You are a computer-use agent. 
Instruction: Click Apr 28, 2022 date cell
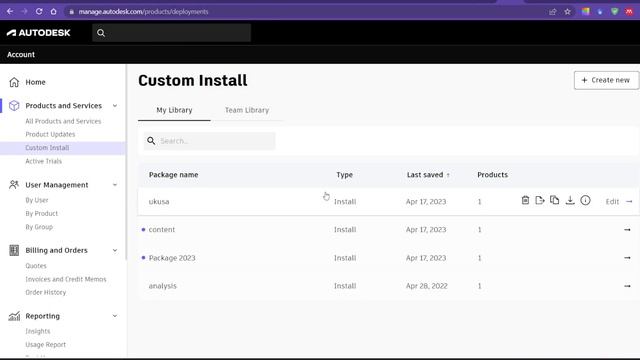427,286
